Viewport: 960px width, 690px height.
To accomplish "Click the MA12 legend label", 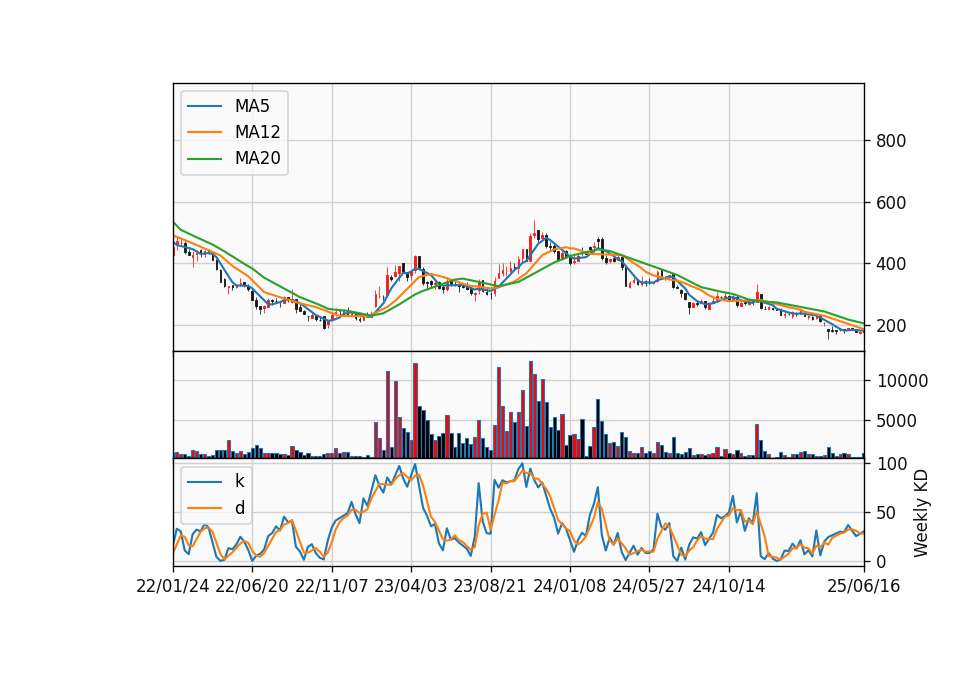I will pyautogui.click(x=257, y=132).
